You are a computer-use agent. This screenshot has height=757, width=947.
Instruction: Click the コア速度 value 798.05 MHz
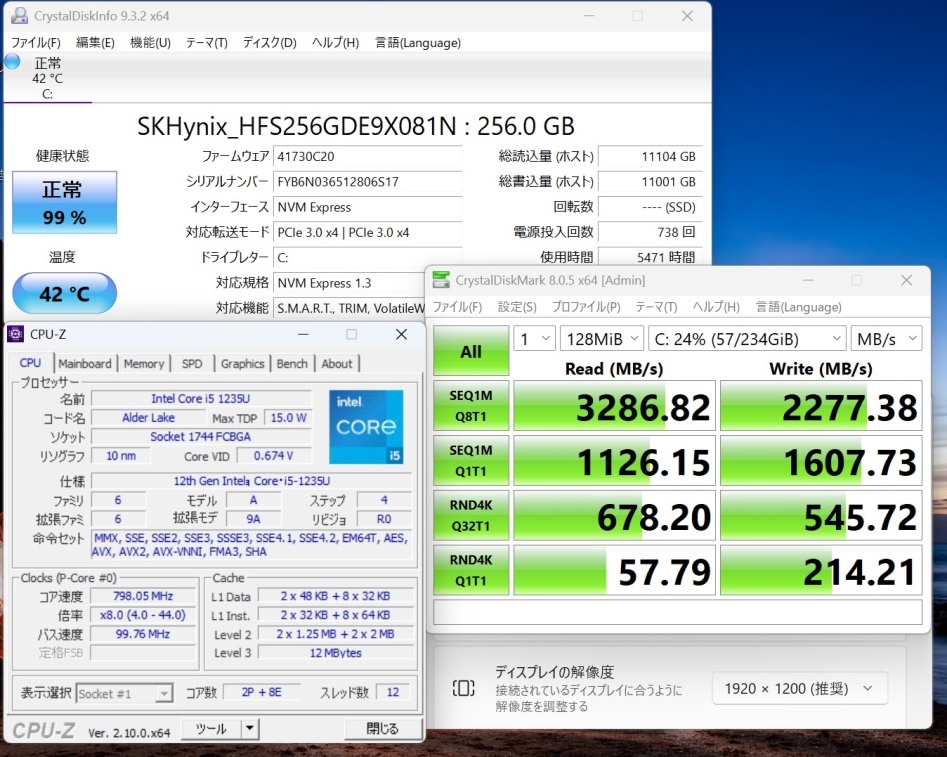click(x=143, y=596)
